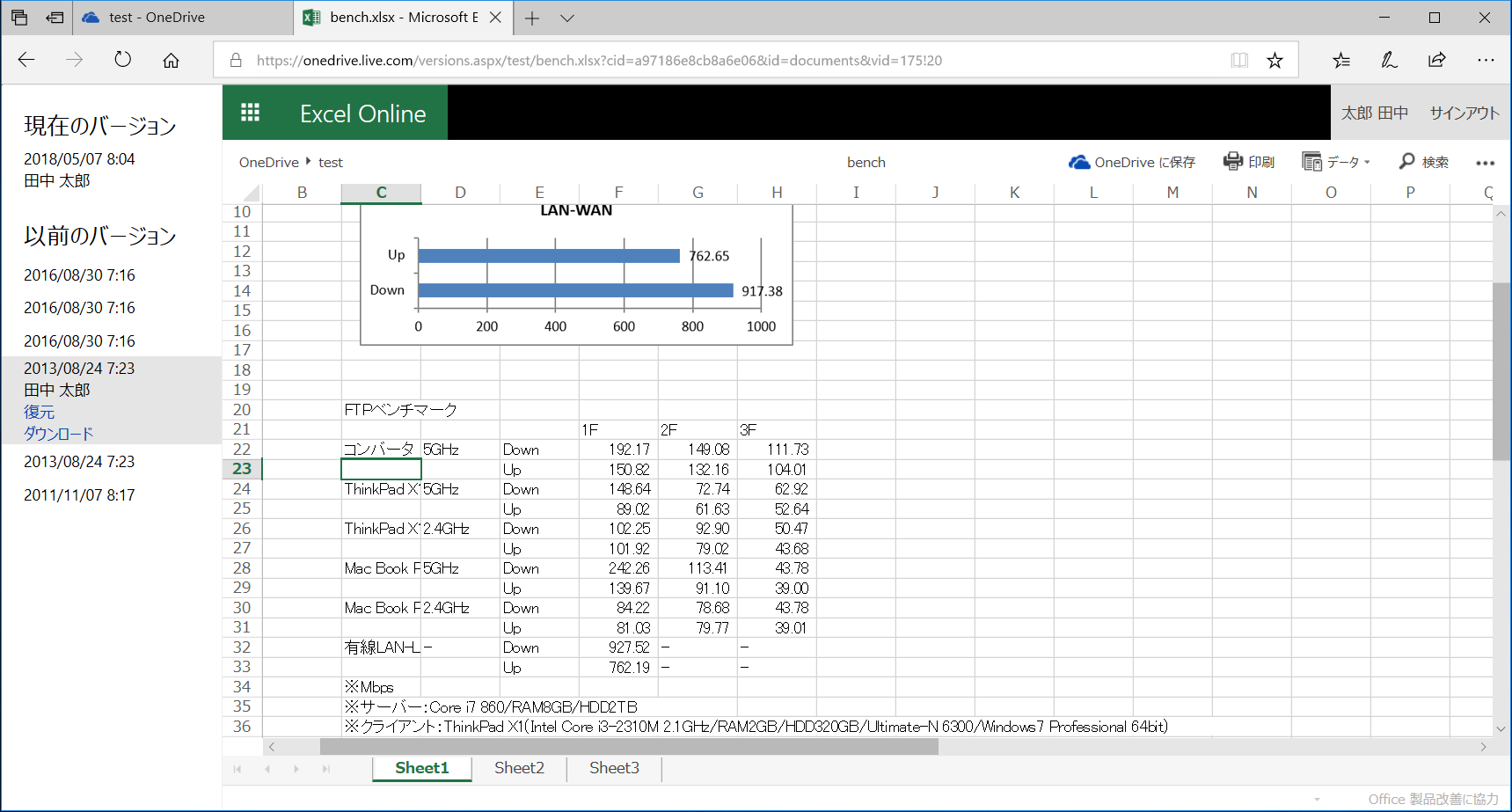Open the データ dropdown menu
The height and width of the screenshot is (812, 1512).
[x=1336, y=162]
